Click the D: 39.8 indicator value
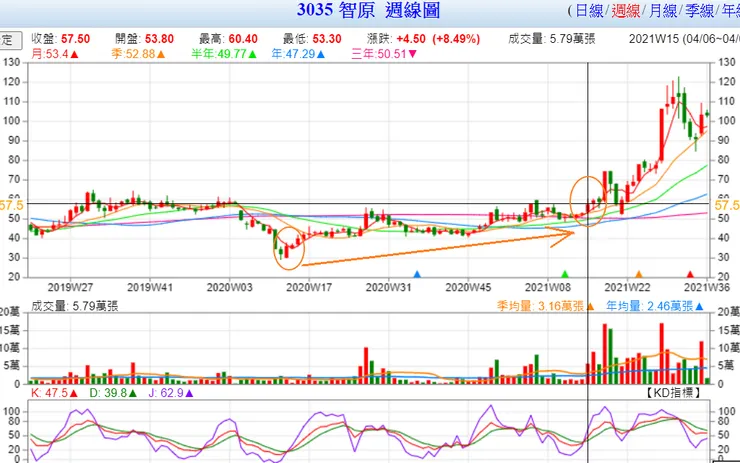Image resolution: width=740 pixels, height=463 pixels. tap(113, 393)
